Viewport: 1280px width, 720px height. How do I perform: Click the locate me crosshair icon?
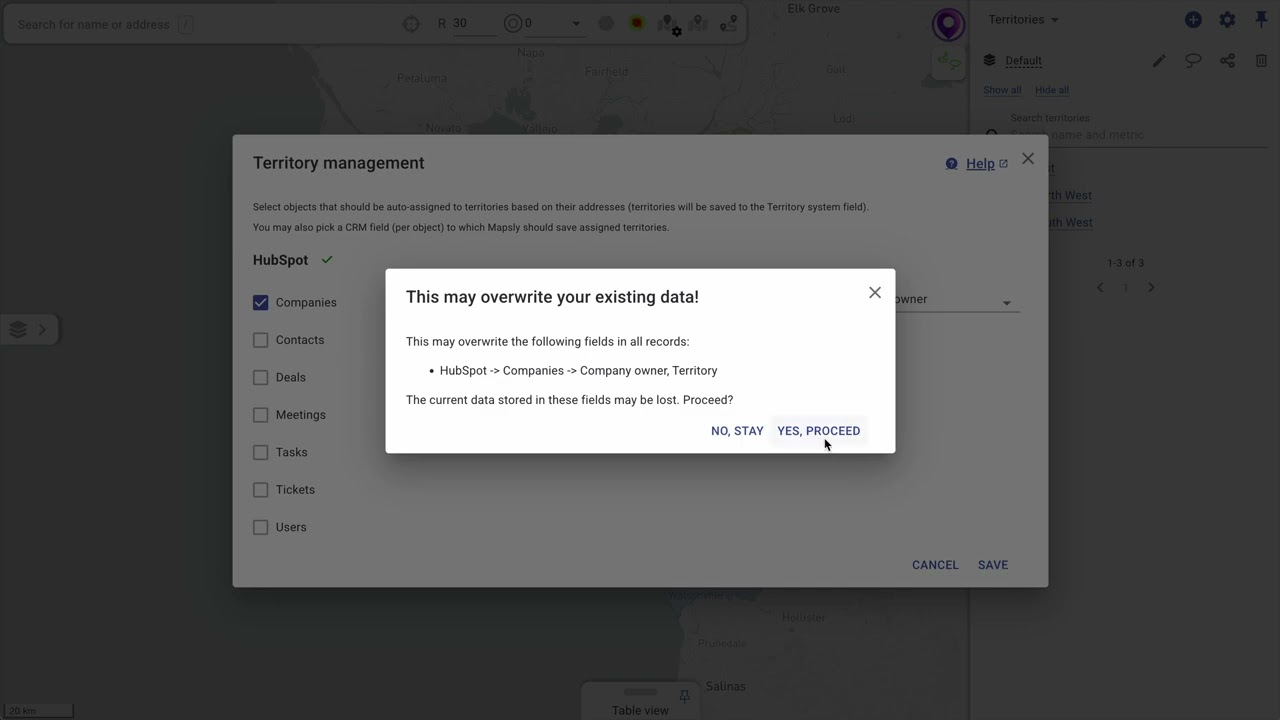click(x=411, y=24)
